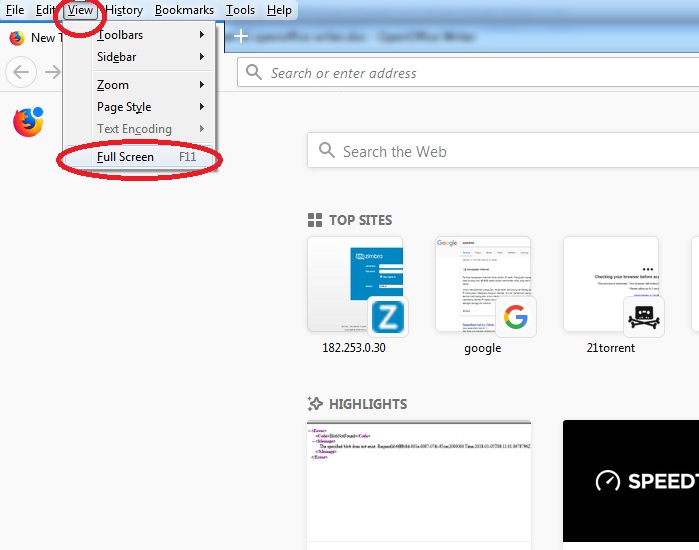Click the magnifier icon in address bar

[254, 72]
